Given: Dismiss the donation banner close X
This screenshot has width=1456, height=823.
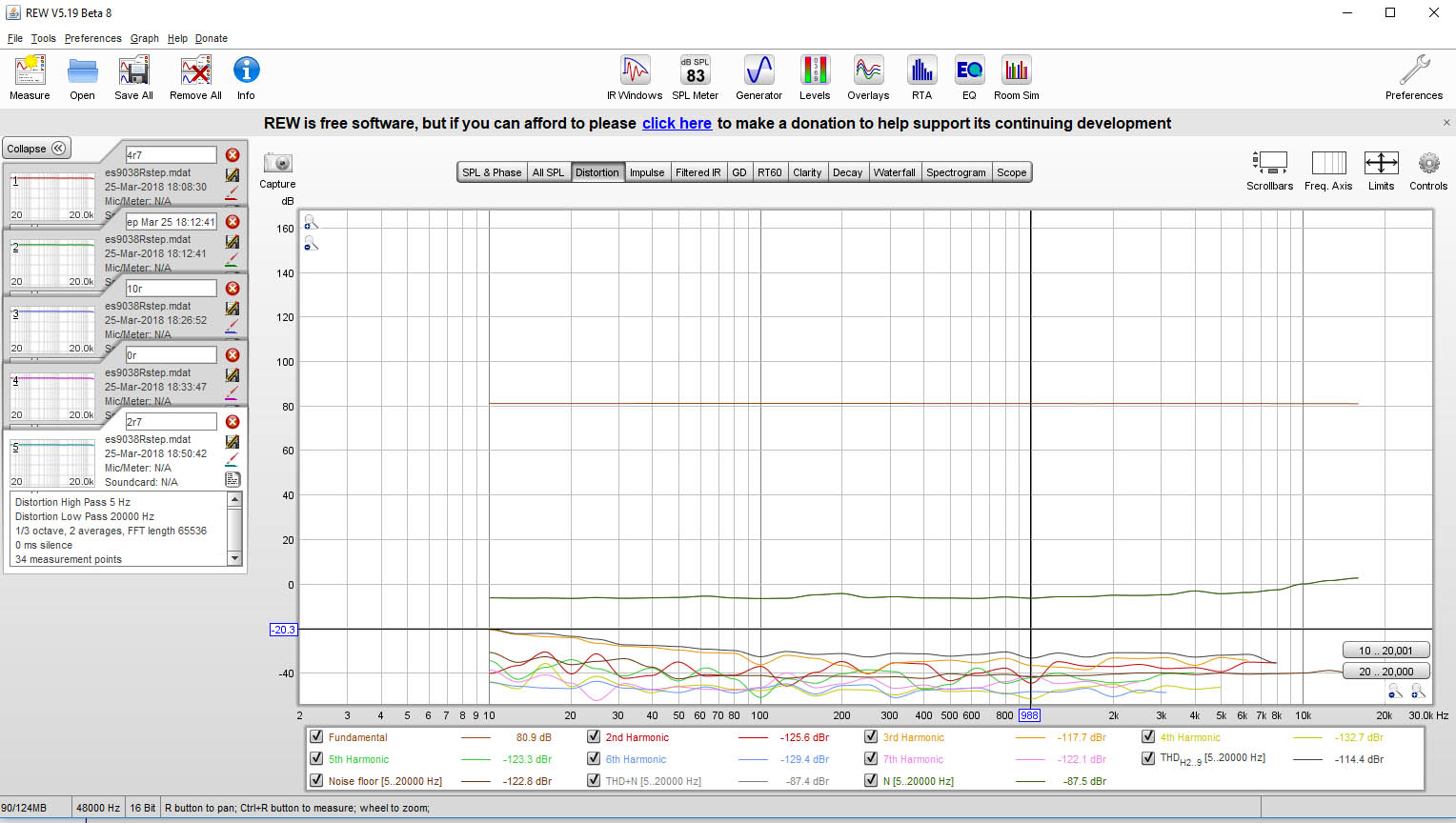Looking at the screenshot, I should [x=1446, y=123].
